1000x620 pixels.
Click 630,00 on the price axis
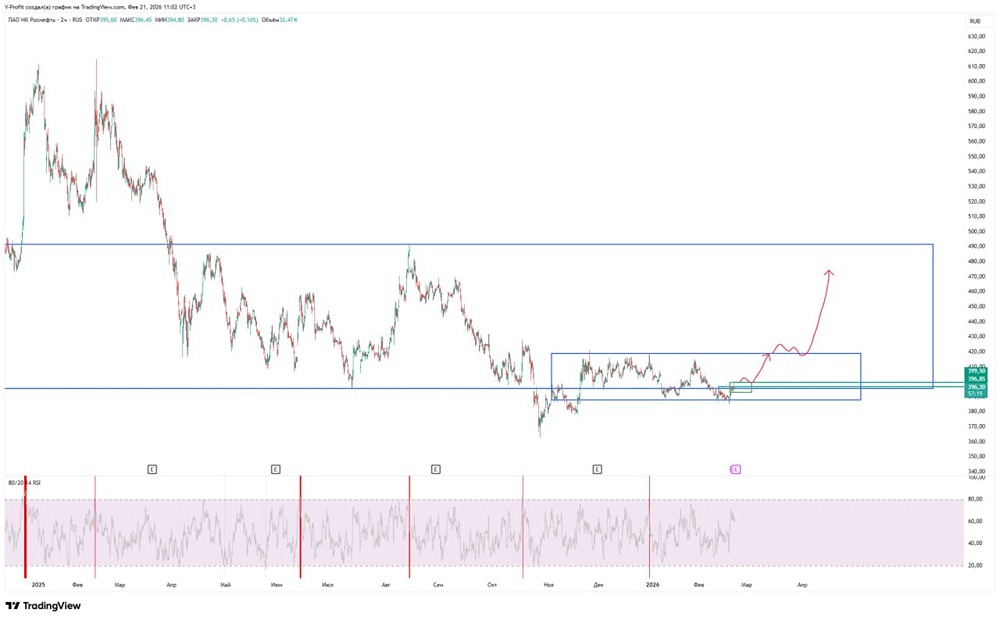click(977, 36)
